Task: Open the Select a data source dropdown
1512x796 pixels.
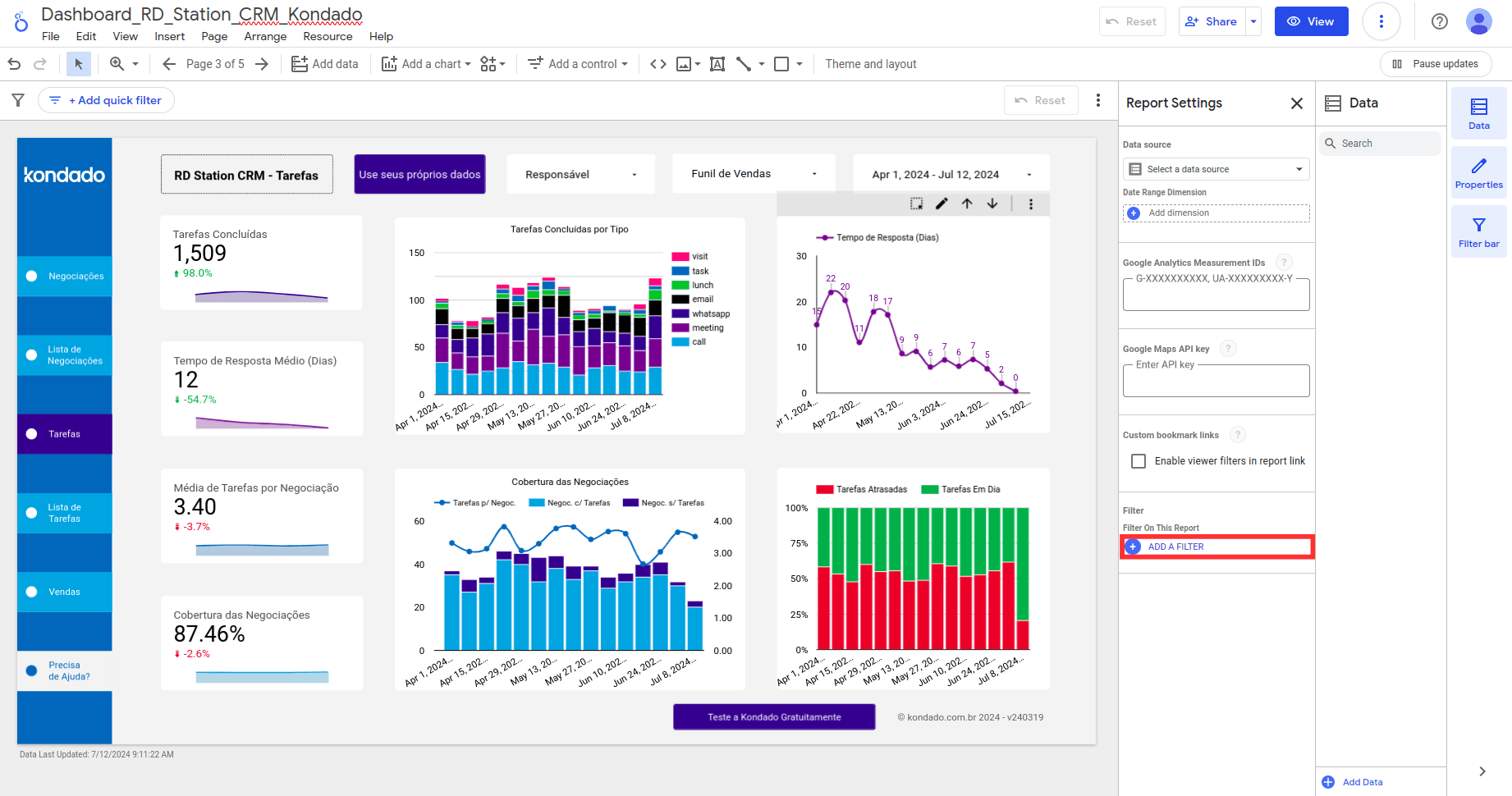Action: pyautogui.click(x=1216, y=169)
